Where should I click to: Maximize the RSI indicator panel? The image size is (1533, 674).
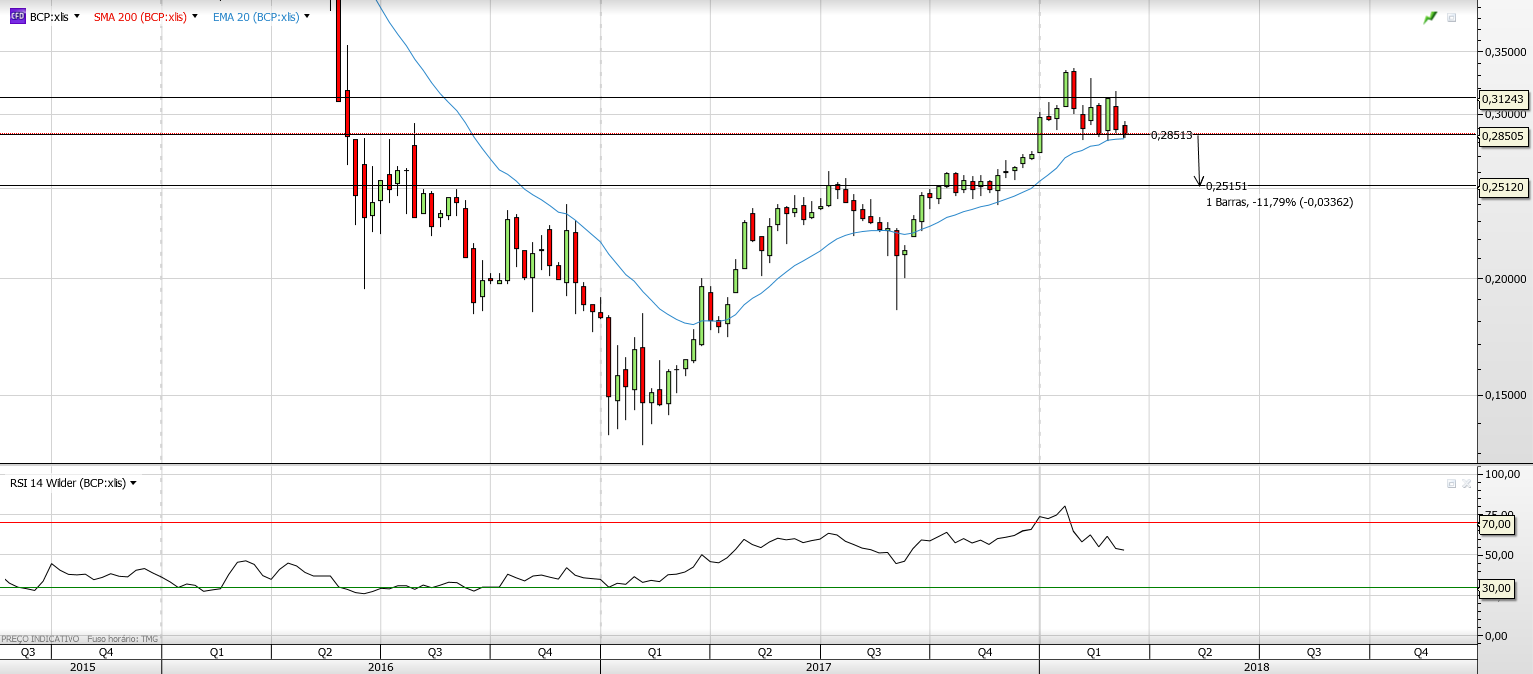(1451, 483)
